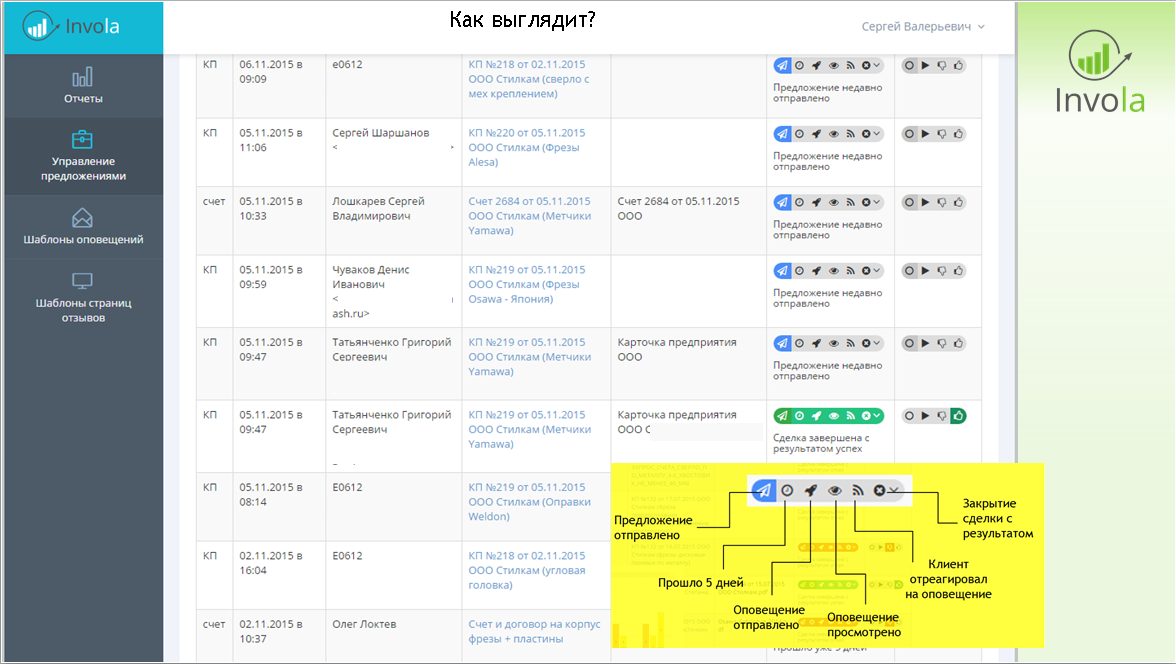This screenshot has width=1176, height=664.
Task: Click play icon in Сергей Шаршанов row
Action: 926,134
